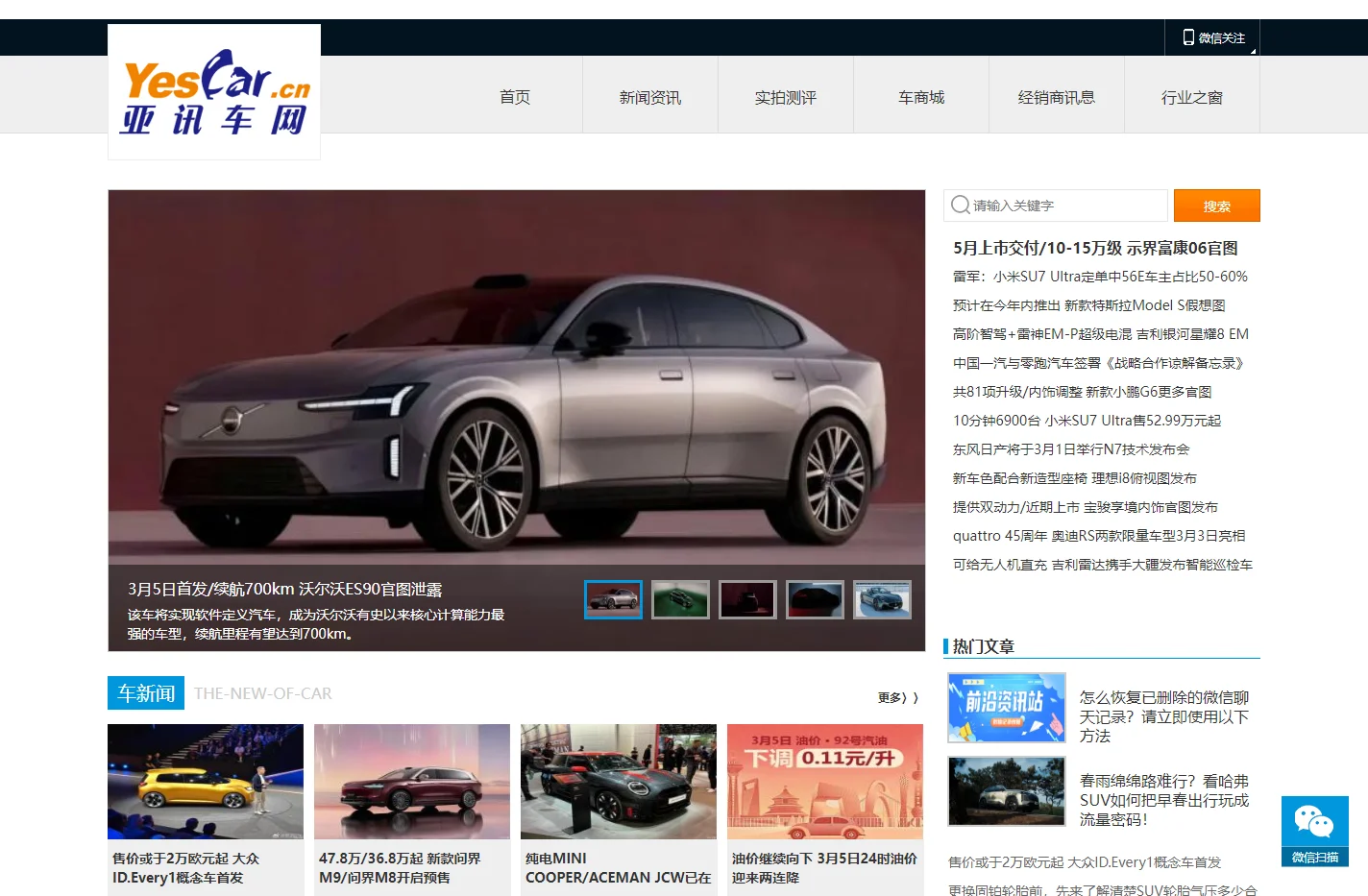Open headline 5月上市交付/10-15万级 示界富康06官图

(x=1095, y=248)
